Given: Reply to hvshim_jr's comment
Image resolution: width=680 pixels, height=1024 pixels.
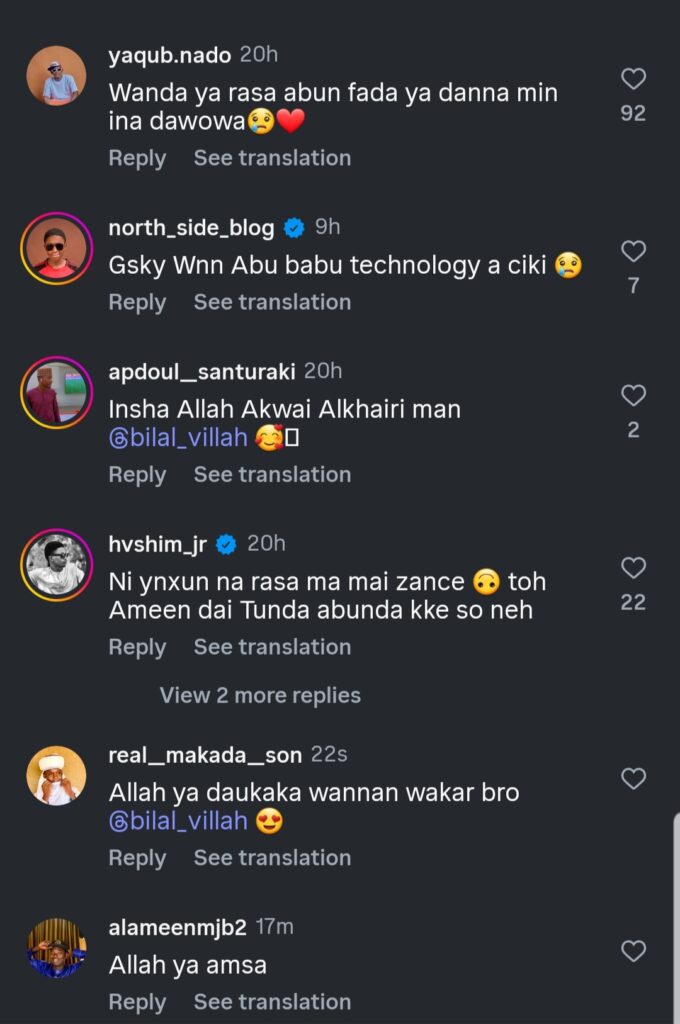Looking at the screenshot, I should 137,647.
